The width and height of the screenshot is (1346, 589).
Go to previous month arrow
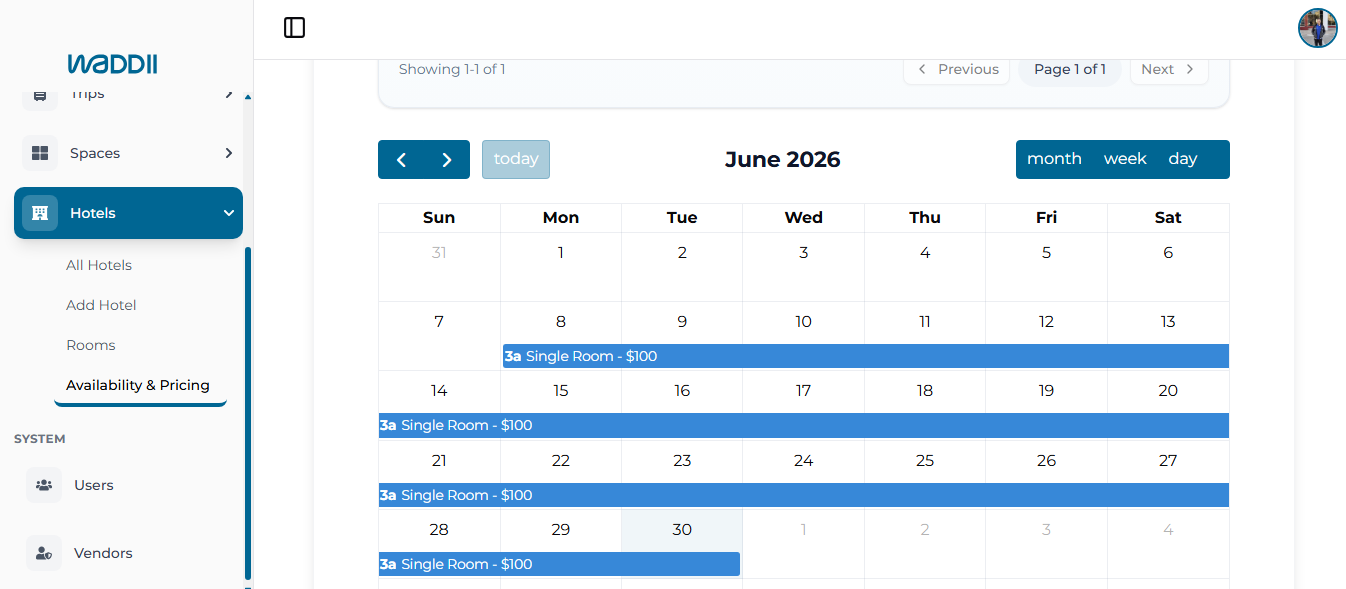pos(401,160)
